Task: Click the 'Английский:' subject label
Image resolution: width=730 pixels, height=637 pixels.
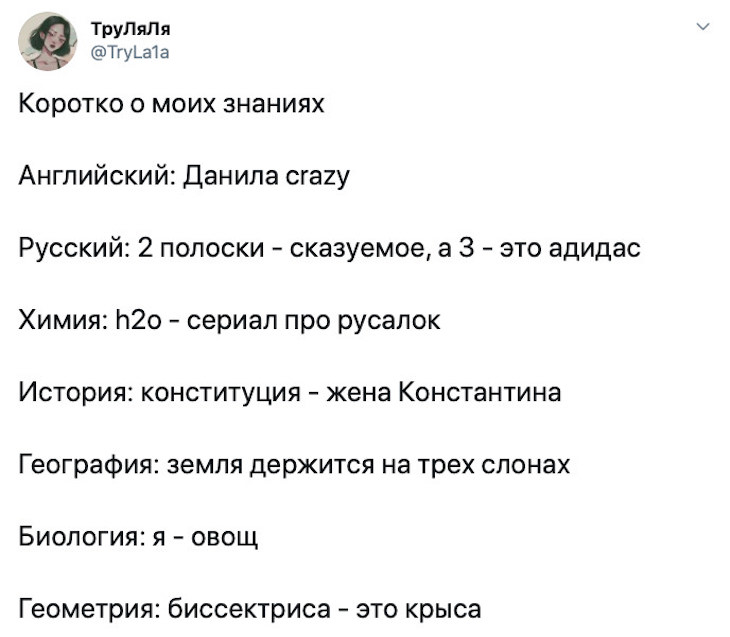Action: (x=97, y=176)
